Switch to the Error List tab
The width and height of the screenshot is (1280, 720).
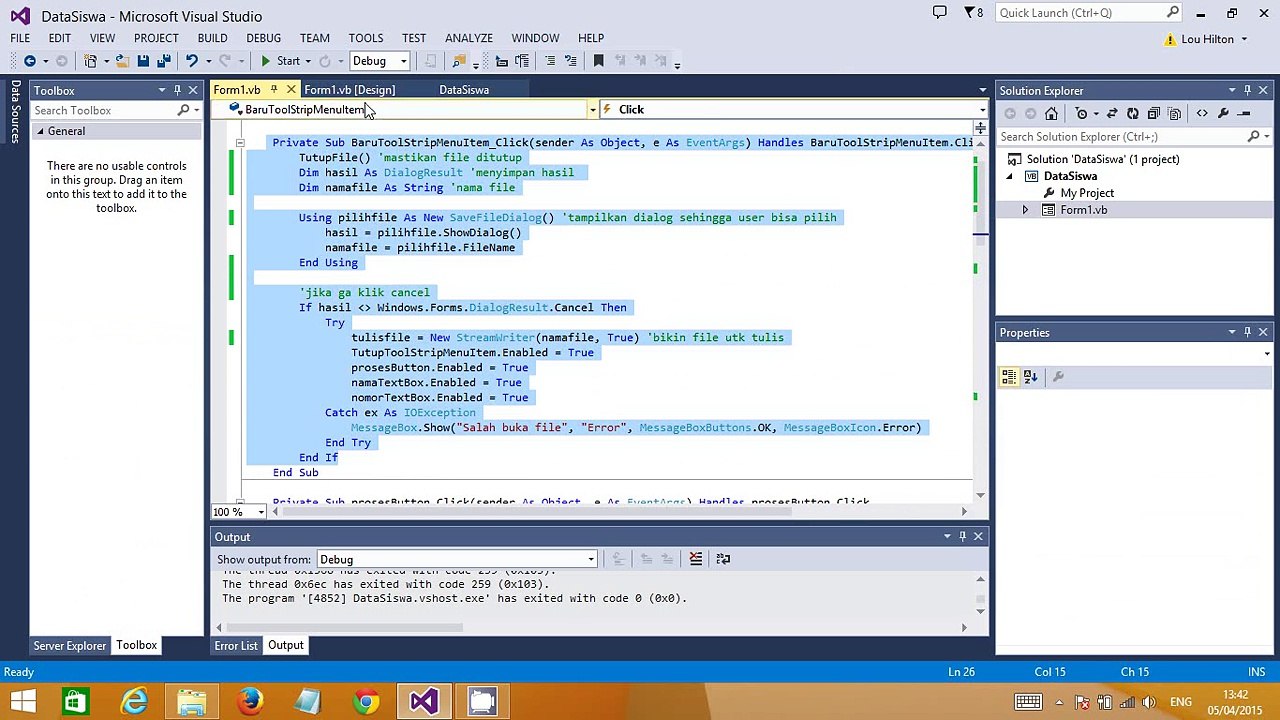236,646
